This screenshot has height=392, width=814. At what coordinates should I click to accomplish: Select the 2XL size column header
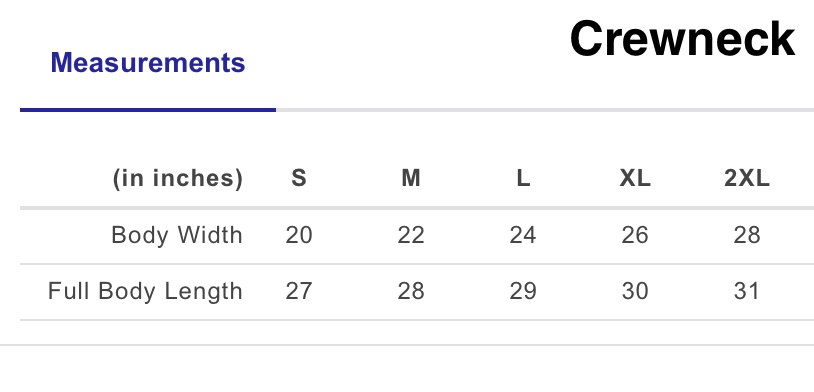click(747, 179)
